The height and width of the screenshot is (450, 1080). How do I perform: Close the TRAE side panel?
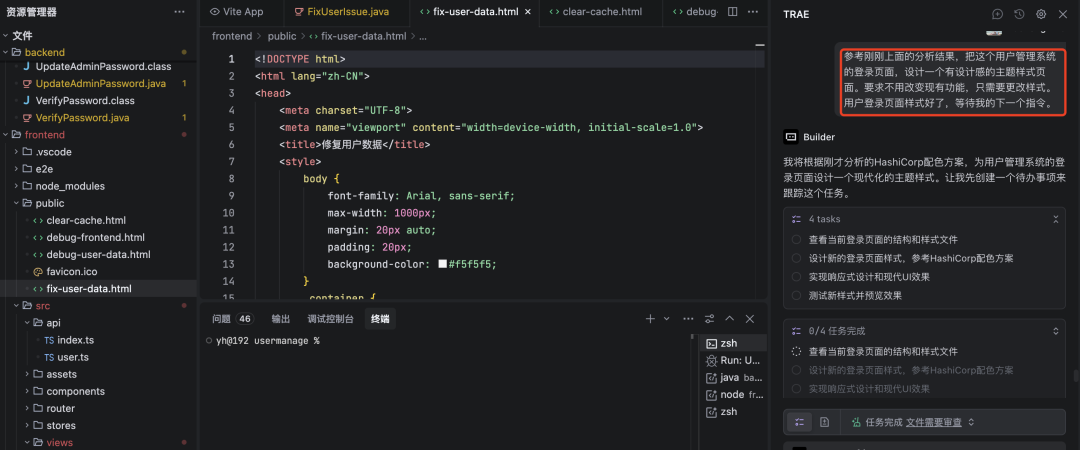click(1062, 14)
